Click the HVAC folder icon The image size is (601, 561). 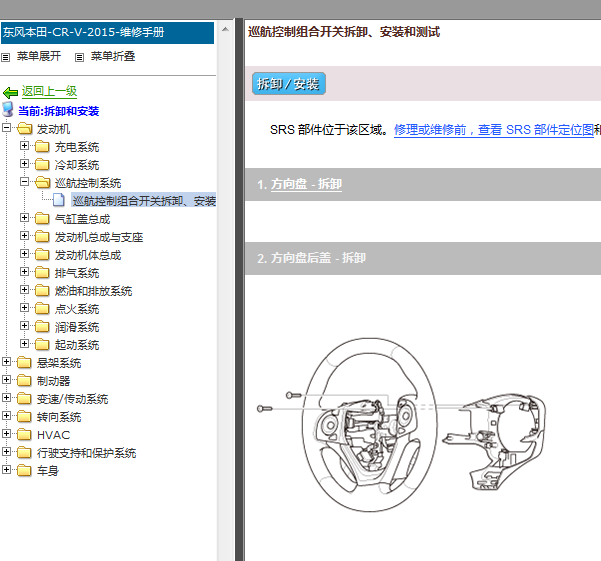point(24,435)
